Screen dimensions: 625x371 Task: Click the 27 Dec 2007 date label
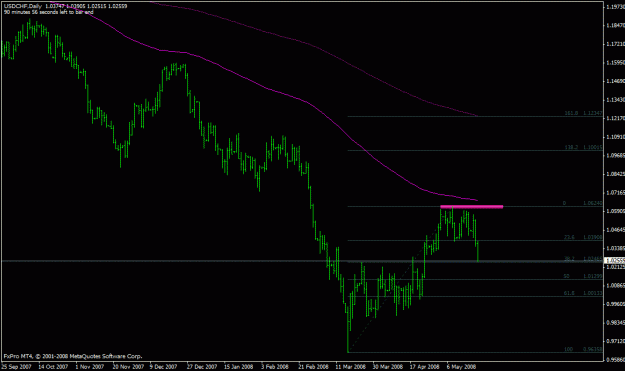(x=202, y=367)
